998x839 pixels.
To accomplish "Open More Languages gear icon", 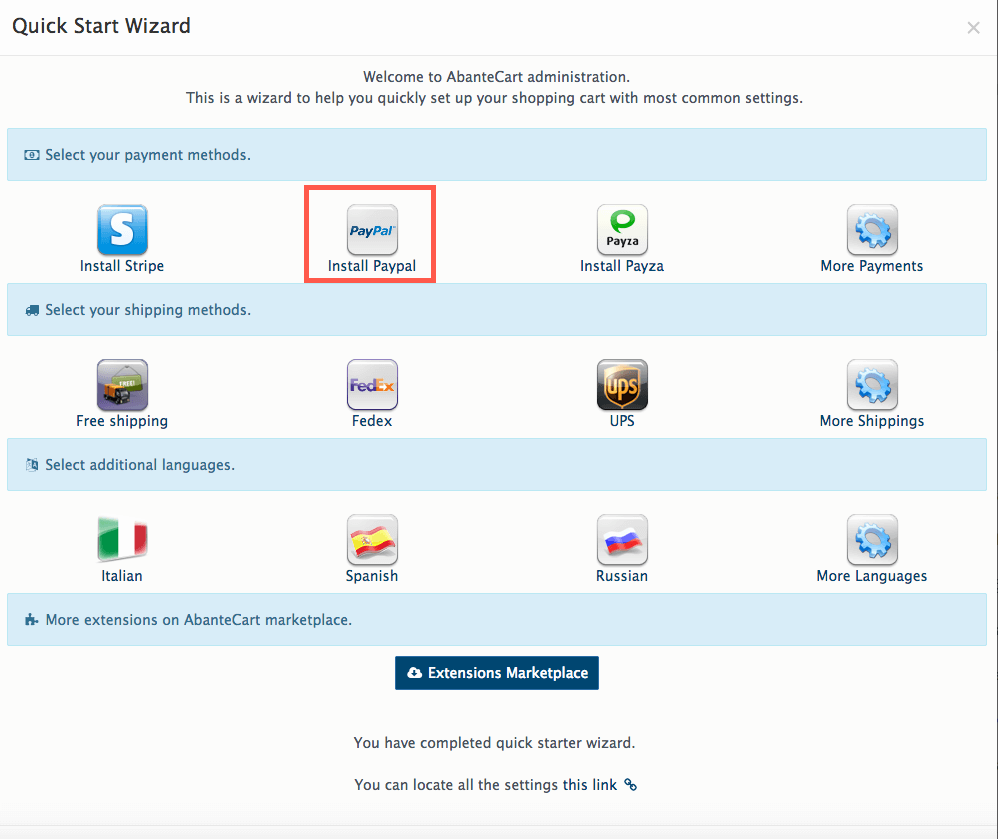I will 873,540.
